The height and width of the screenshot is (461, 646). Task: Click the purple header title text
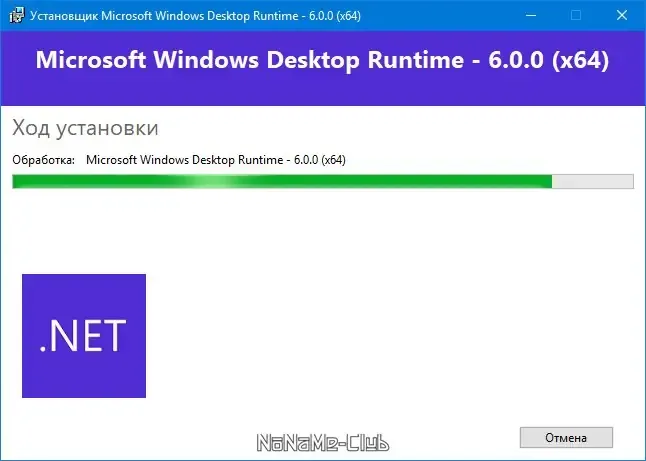coord(322,60)
